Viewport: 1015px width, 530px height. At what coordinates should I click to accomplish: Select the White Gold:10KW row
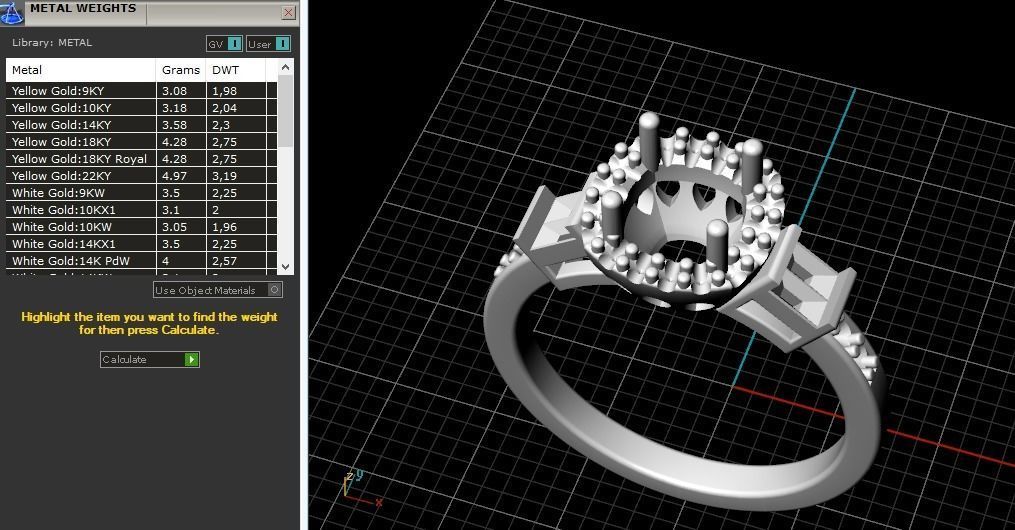point(142,226)
